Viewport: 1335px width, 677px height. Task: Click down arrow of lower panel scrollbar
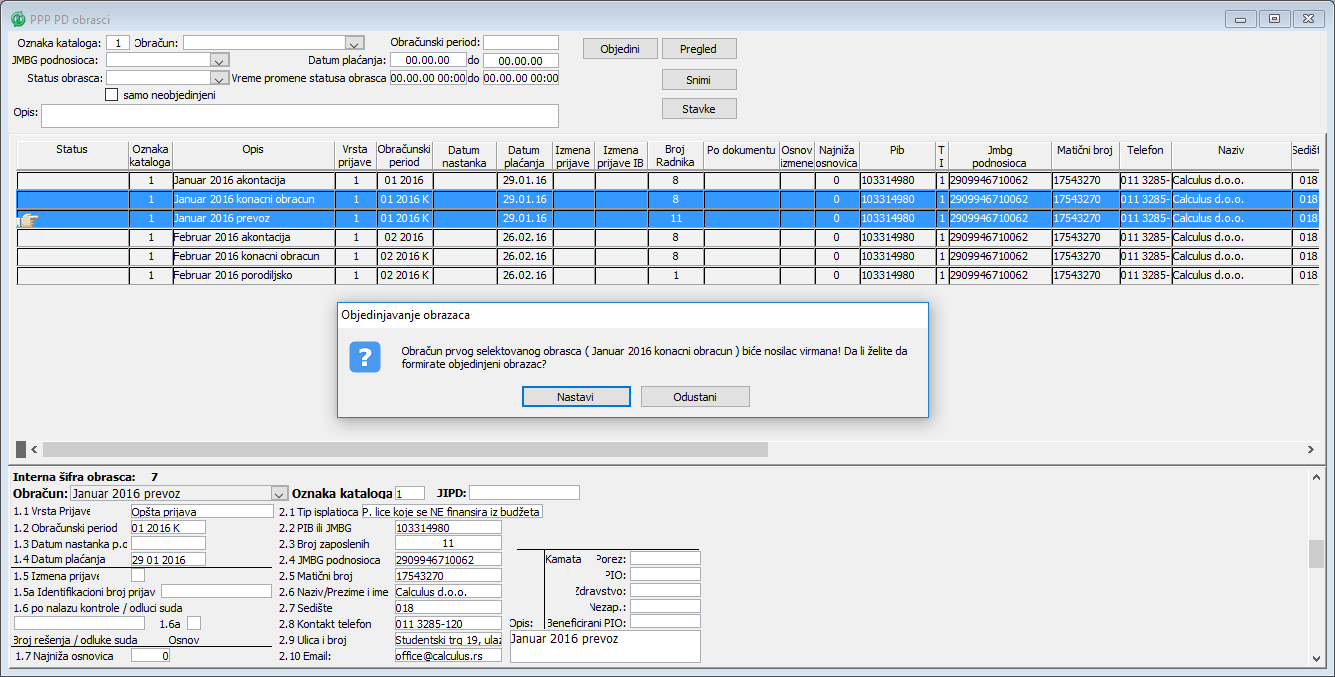tap(1317, 658)
